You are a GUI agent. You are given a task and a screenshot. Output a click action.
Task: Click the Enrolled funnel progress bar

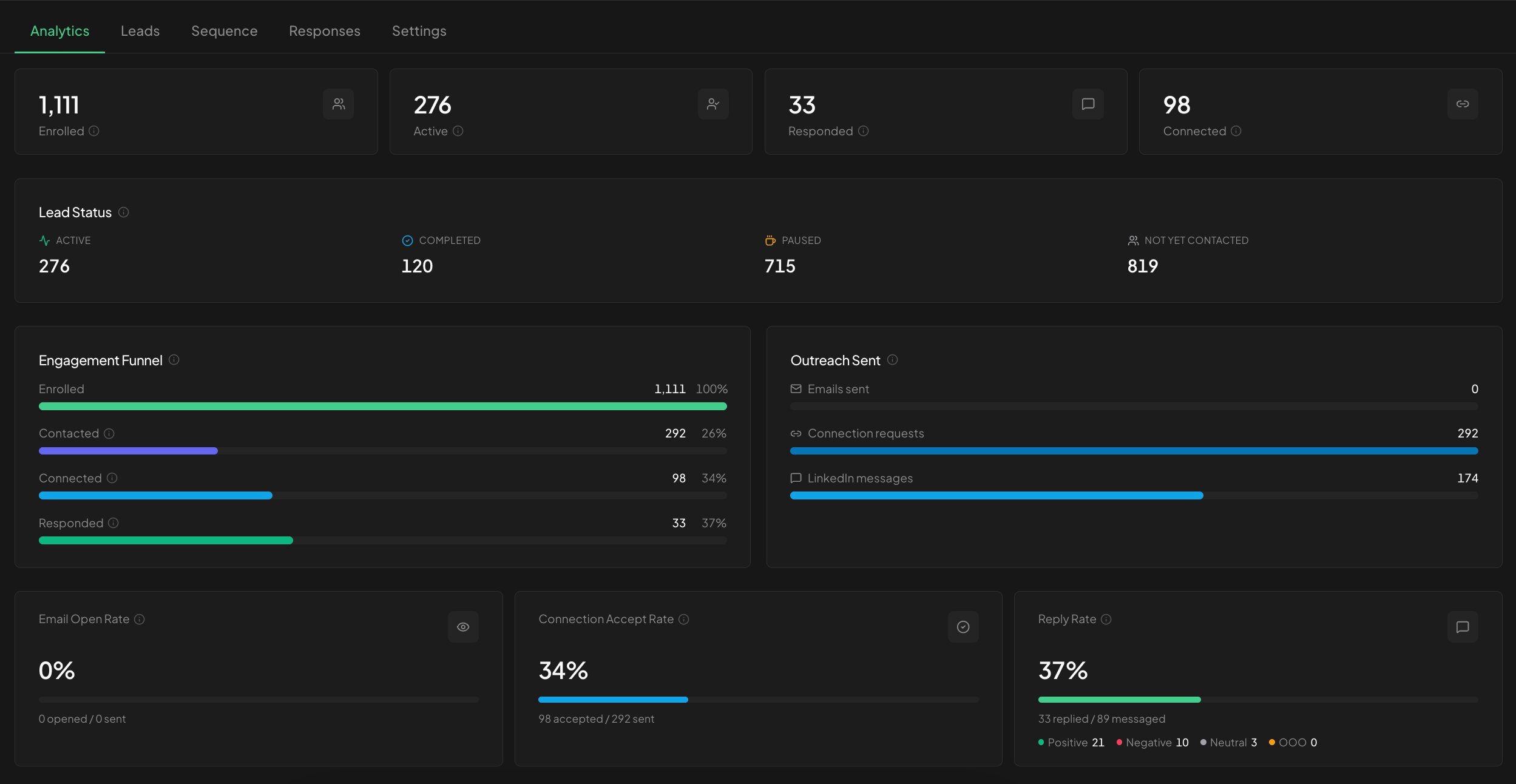click(x=383, y=407)
